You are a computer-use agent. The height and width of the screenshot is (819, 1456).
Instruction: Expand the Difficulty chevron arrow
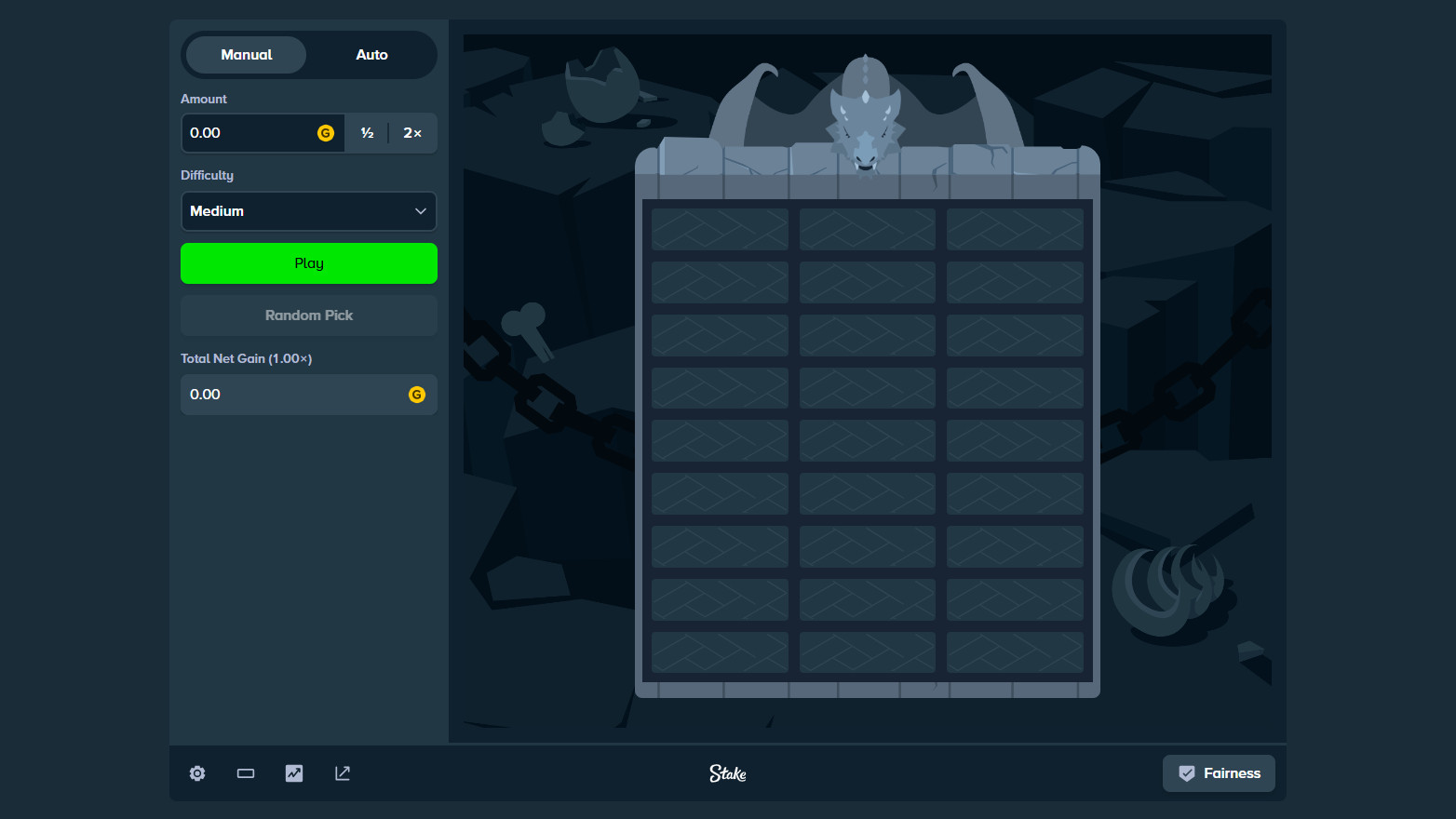[421, 211]
